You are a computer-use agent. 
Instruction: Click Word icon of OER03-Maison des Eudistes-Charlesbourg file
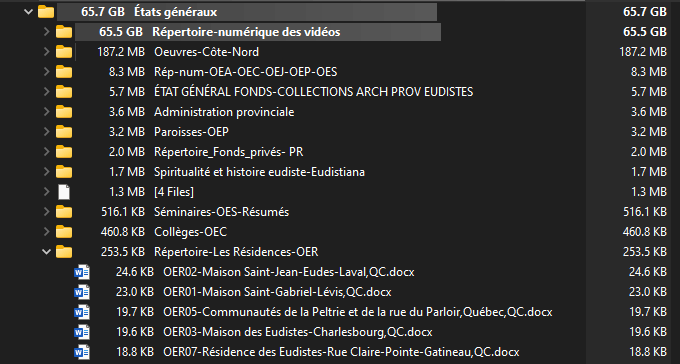82,332
